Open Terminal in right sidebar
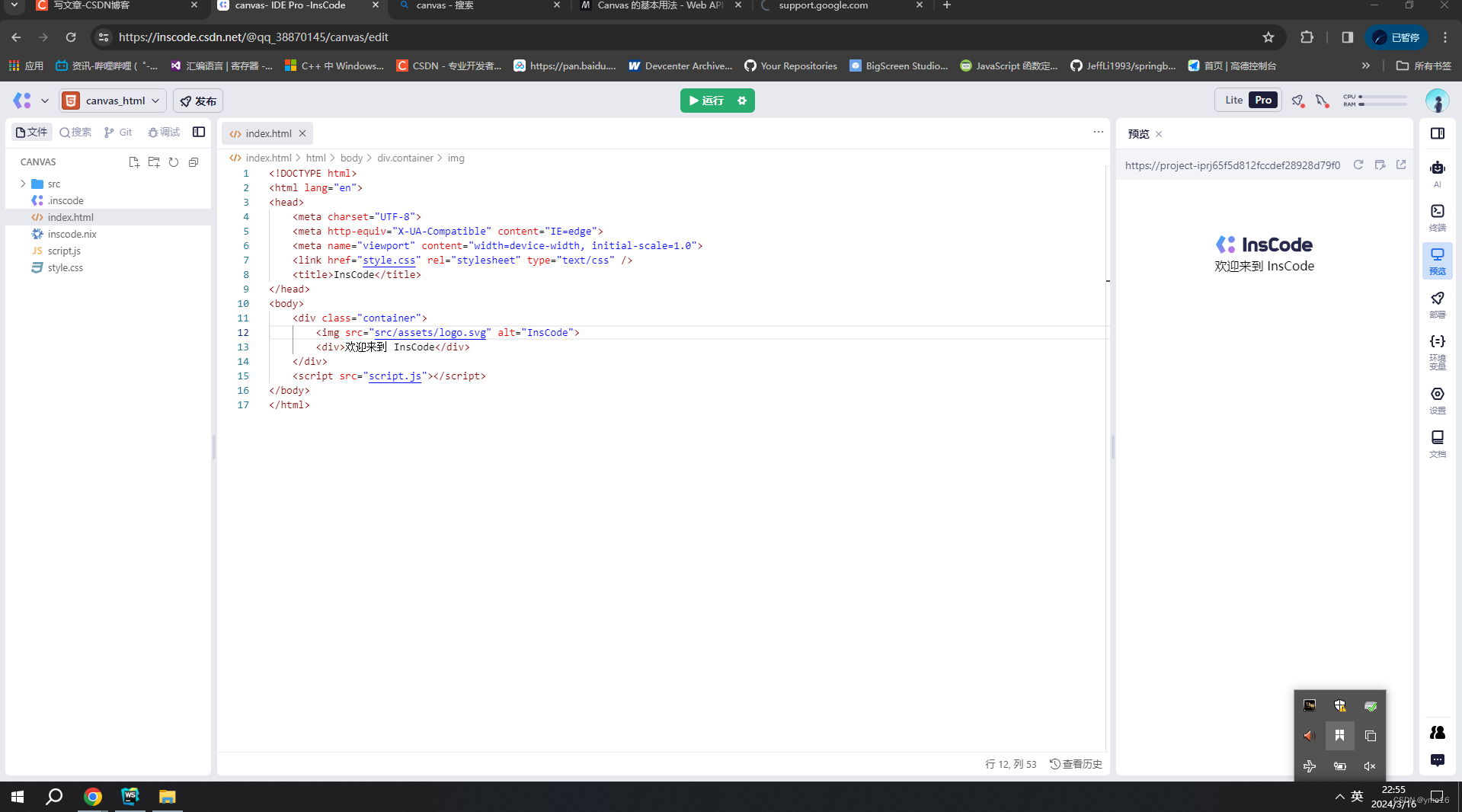 [x=1438, y=217]
